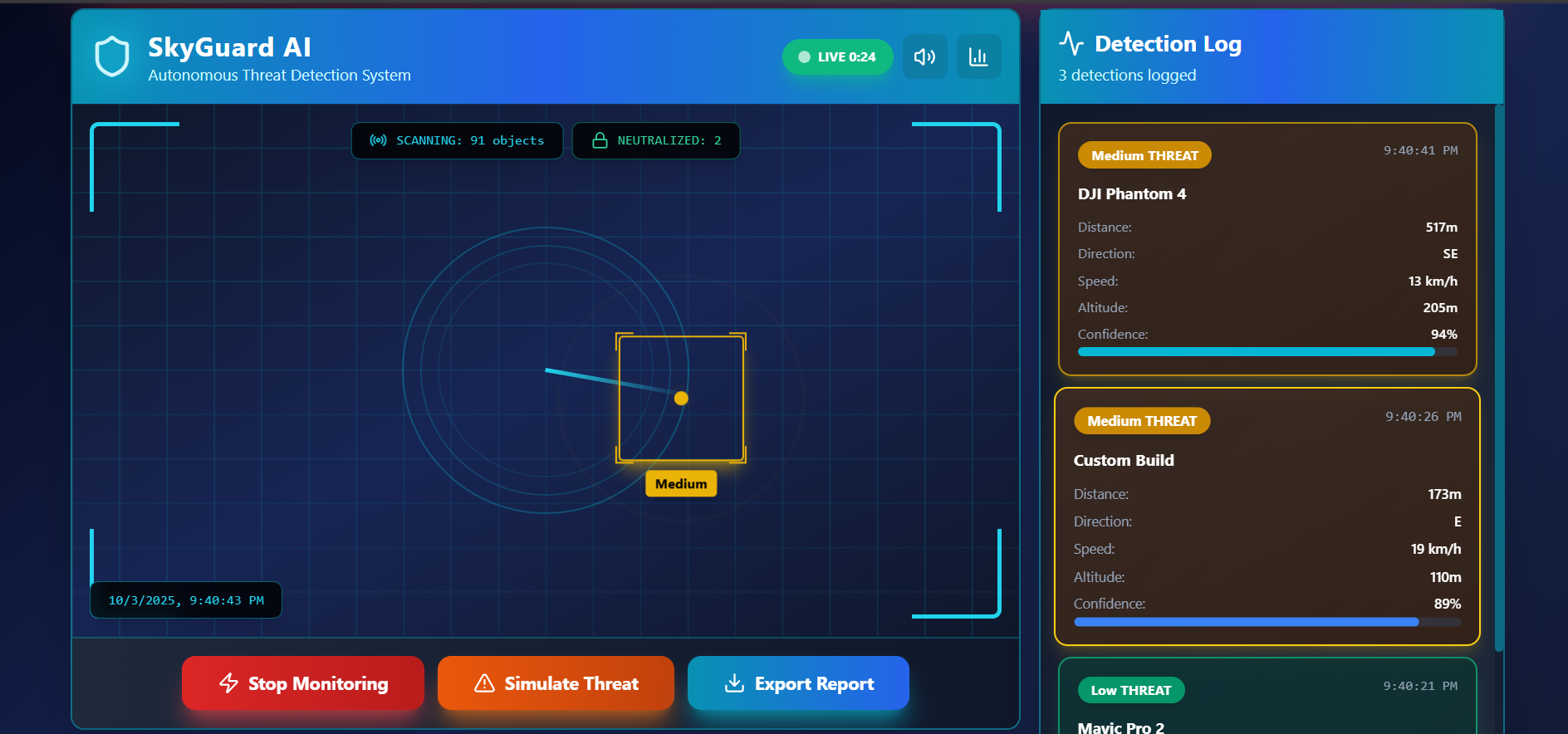Screen dimensions: 1568x734
Task: Click the 89% confidence progress bar
Action: click(1267, 622)
